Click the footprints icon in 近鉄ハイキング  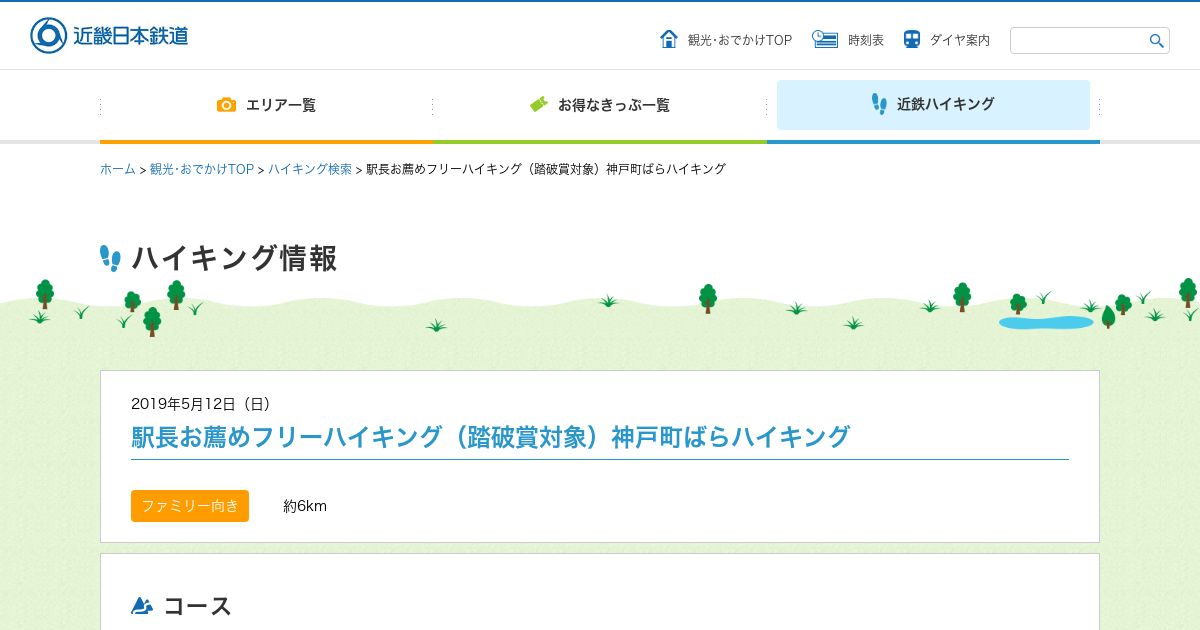point(879,104)
